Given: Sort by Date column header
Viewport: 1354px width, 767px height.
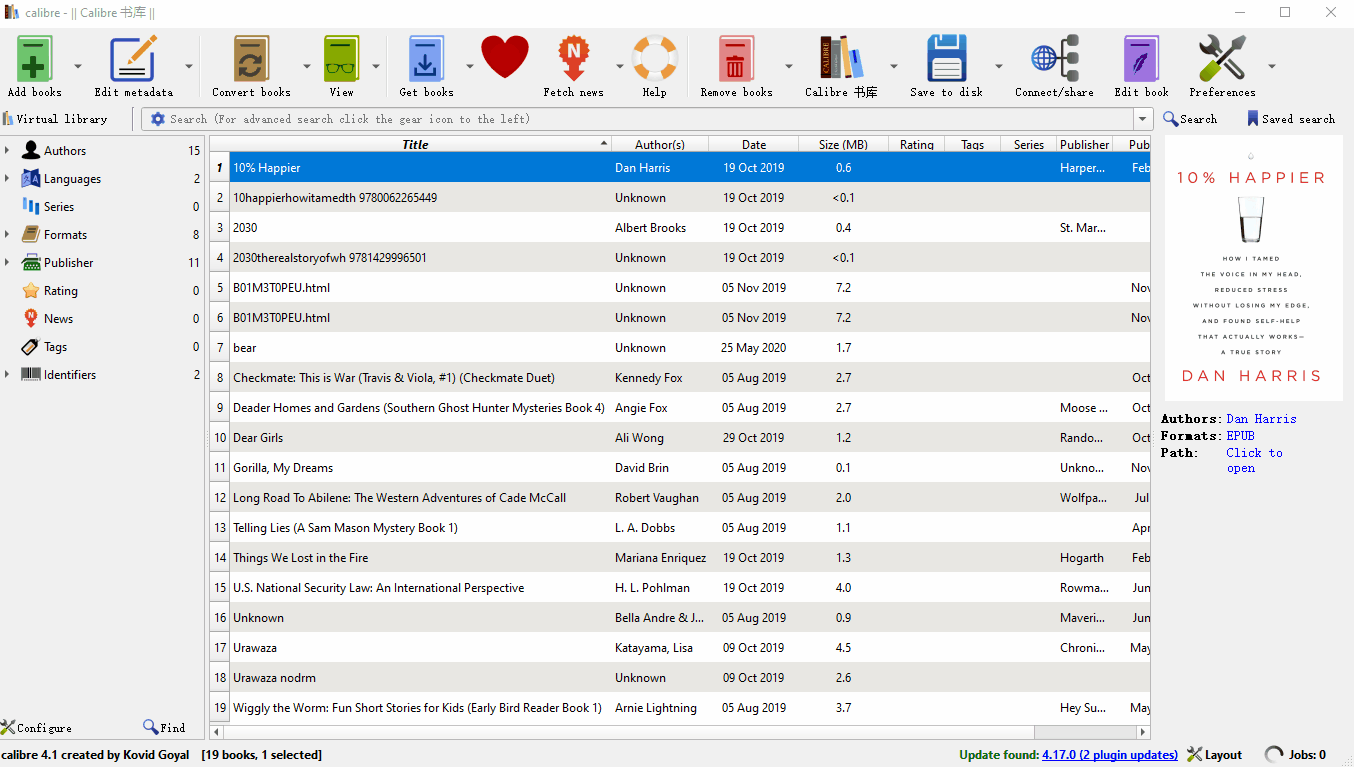Looking at the screenshot, I should pos(754,144).
